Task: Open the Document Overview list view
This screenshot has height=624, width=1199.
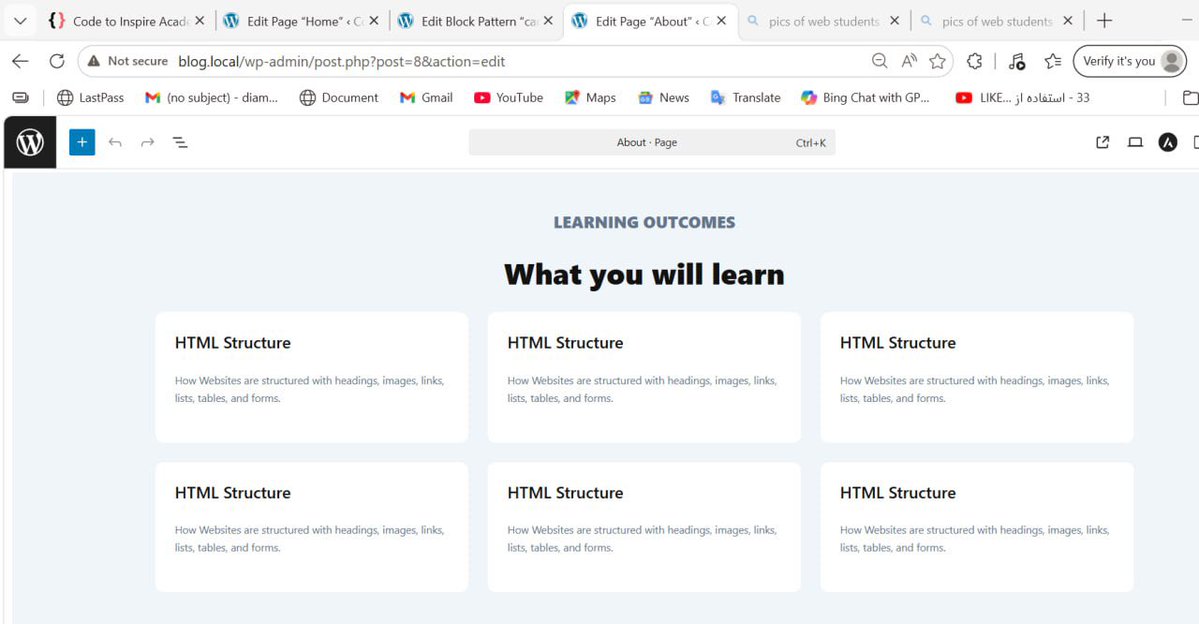Action: coord(180,142)
